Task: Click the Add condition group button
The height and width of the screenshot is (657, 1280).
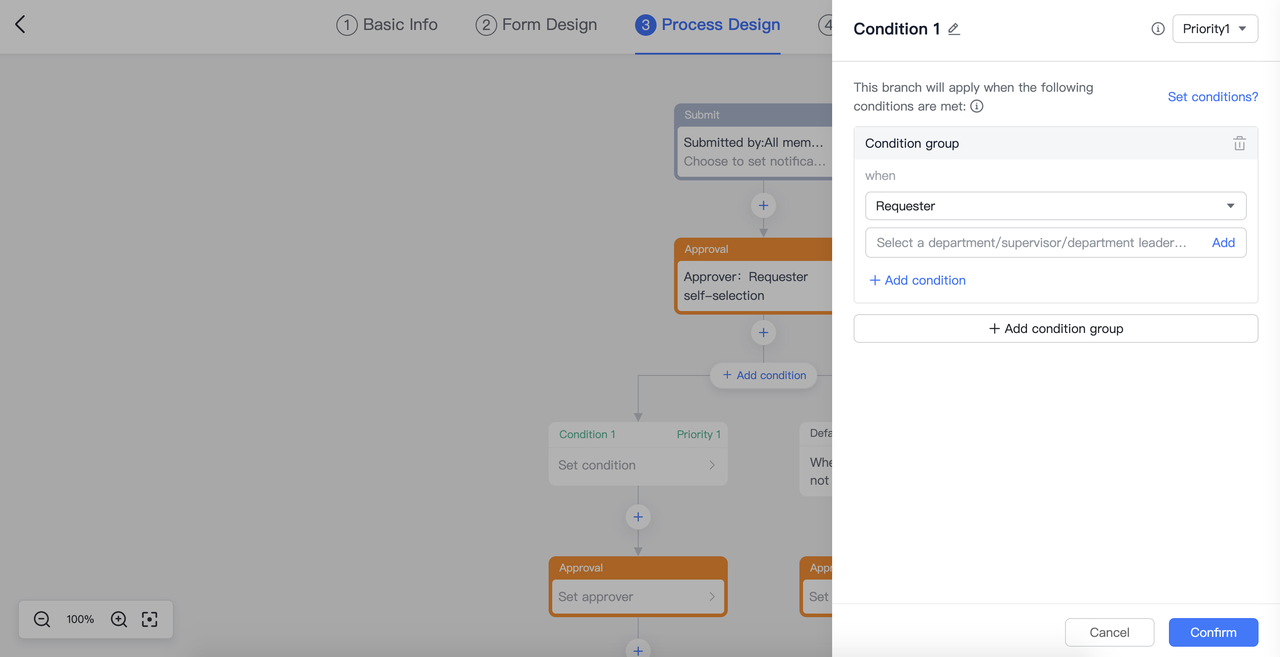Action: coord(1055,328)
